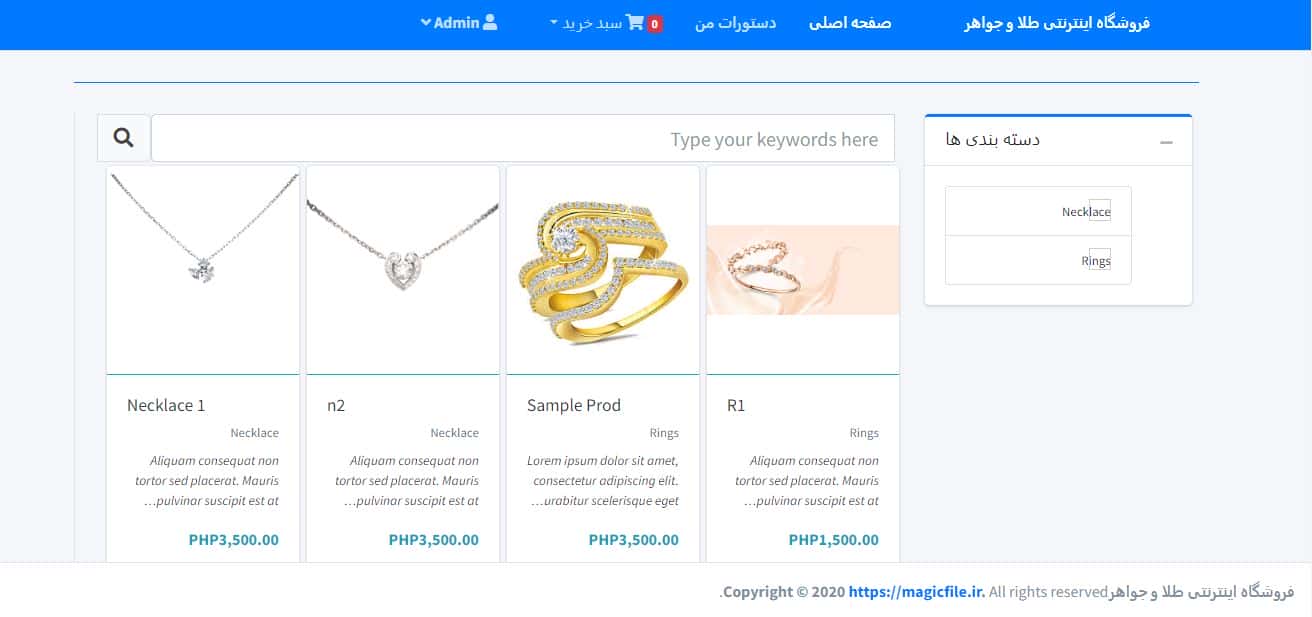Open the سبد خرید cart dropdown arrow
Image resolution: width=1312 pixels, height=617 pixels.
[554, 23]
